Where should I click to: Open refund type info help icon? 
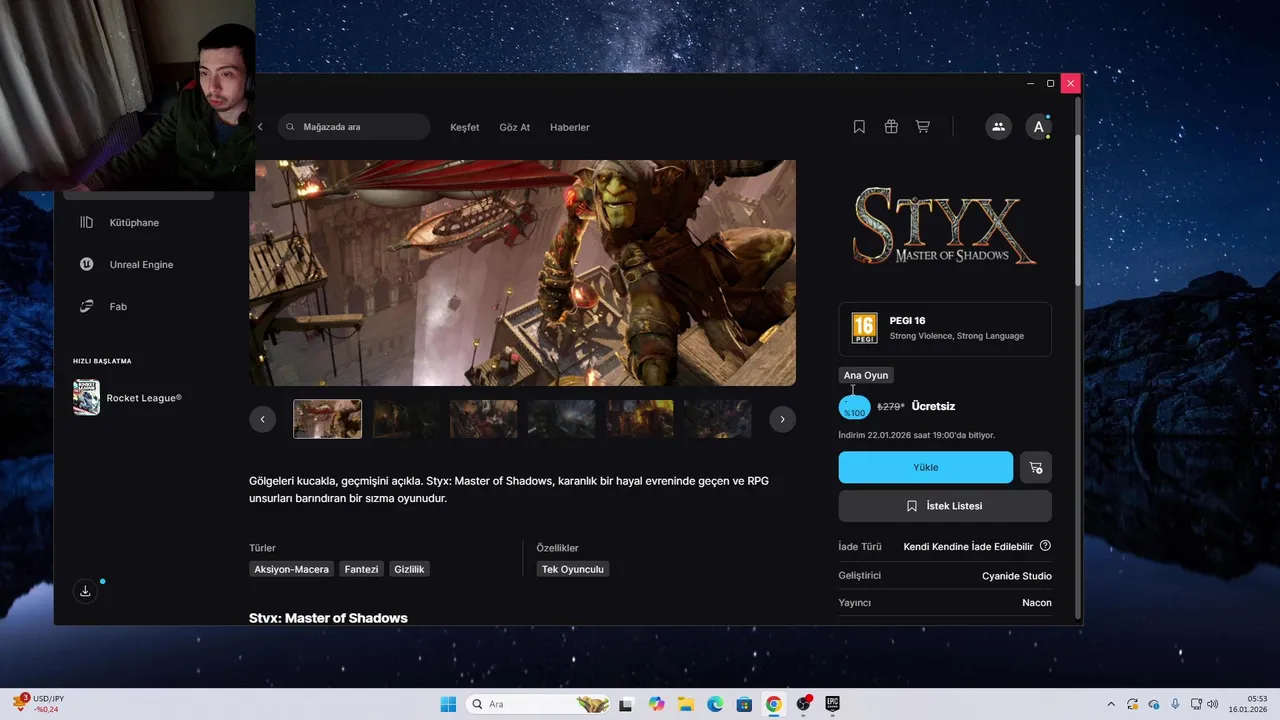pyautogui.click(x=1045, y=546)
